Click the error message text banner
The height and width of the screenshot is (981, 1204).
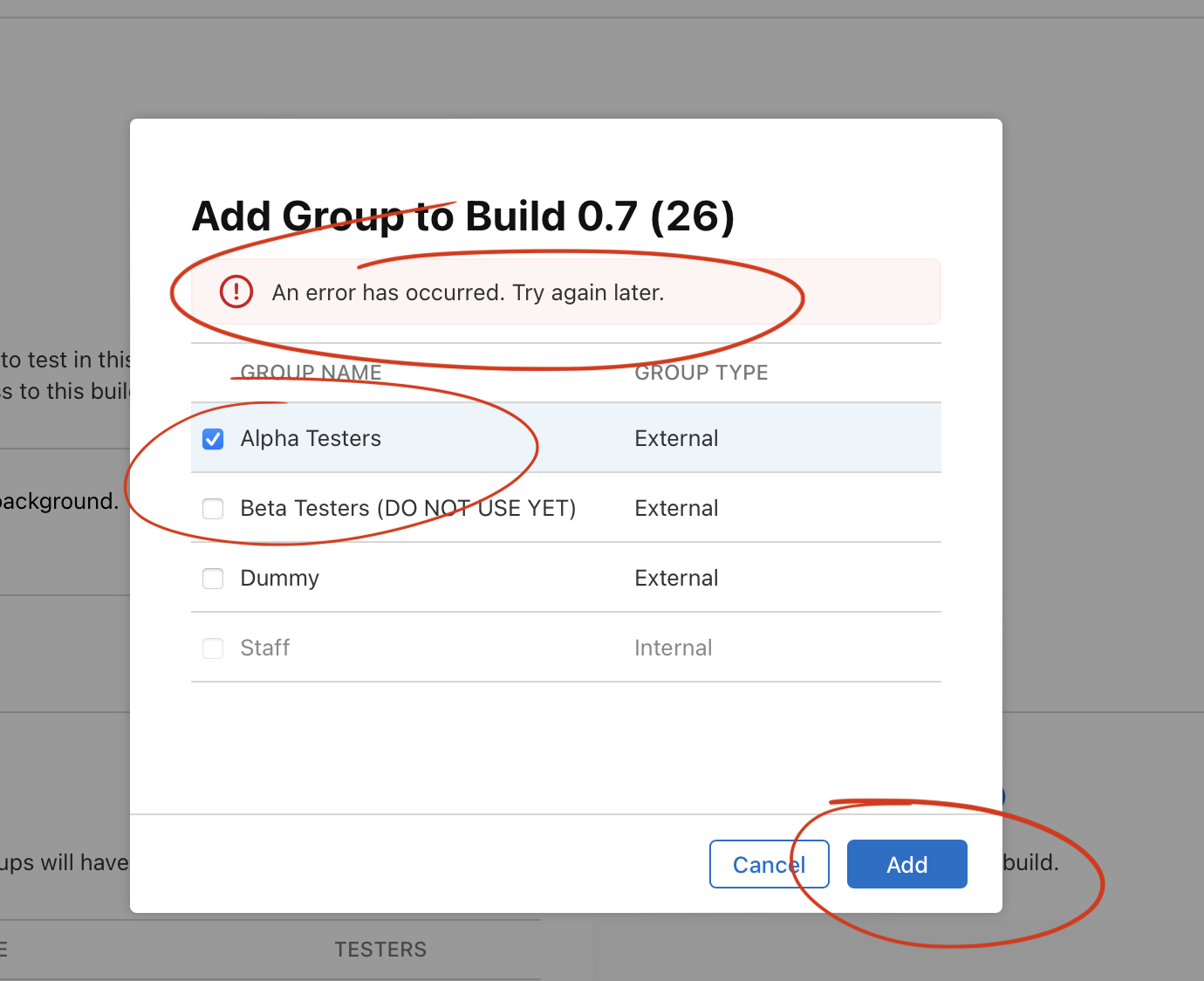pyautogui.click(x=468, y=292)
